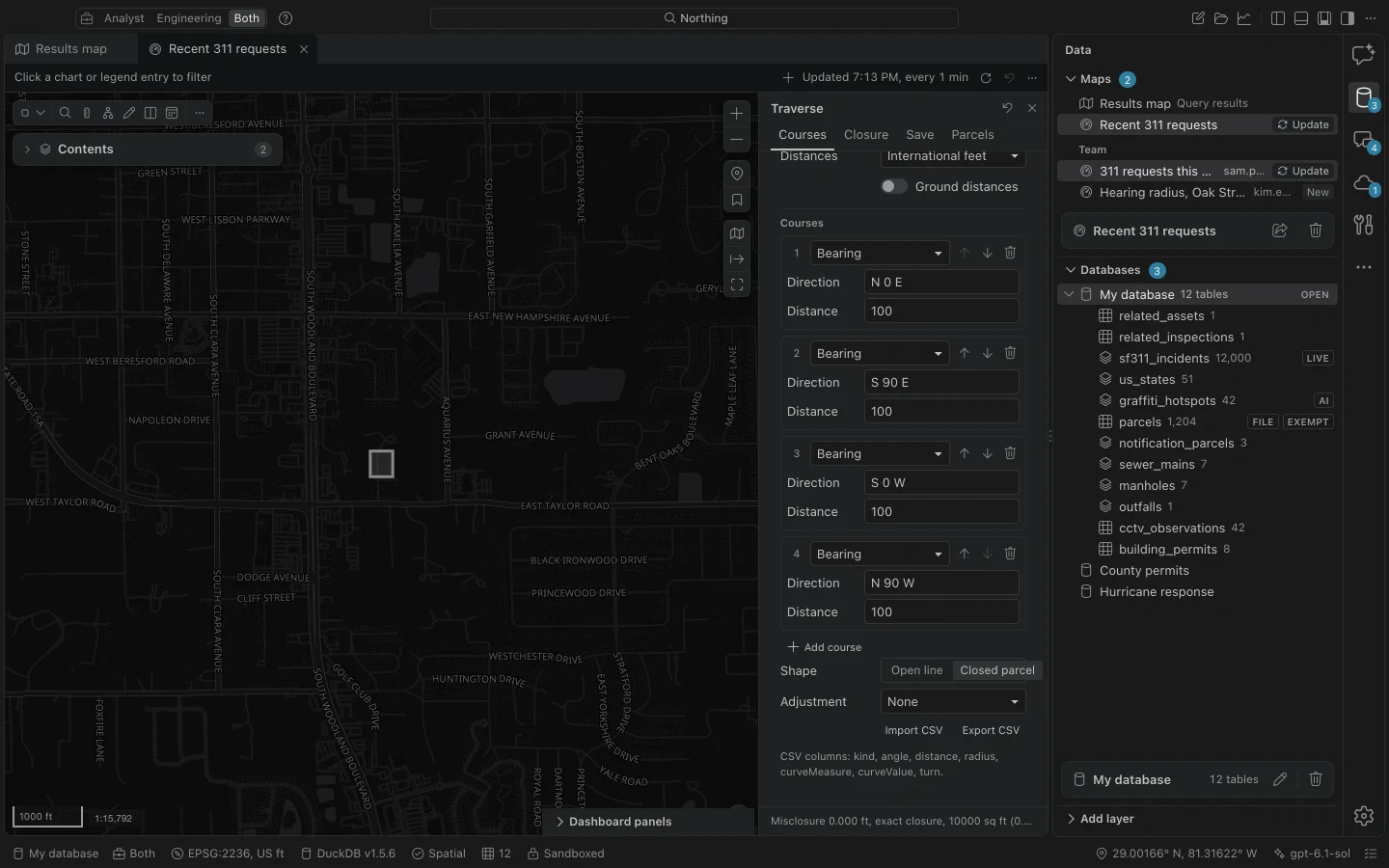The width and height of the screenshot is (1389, 868).
Task: Open the tools panel with wrench icon
Action: [1363, 225]
